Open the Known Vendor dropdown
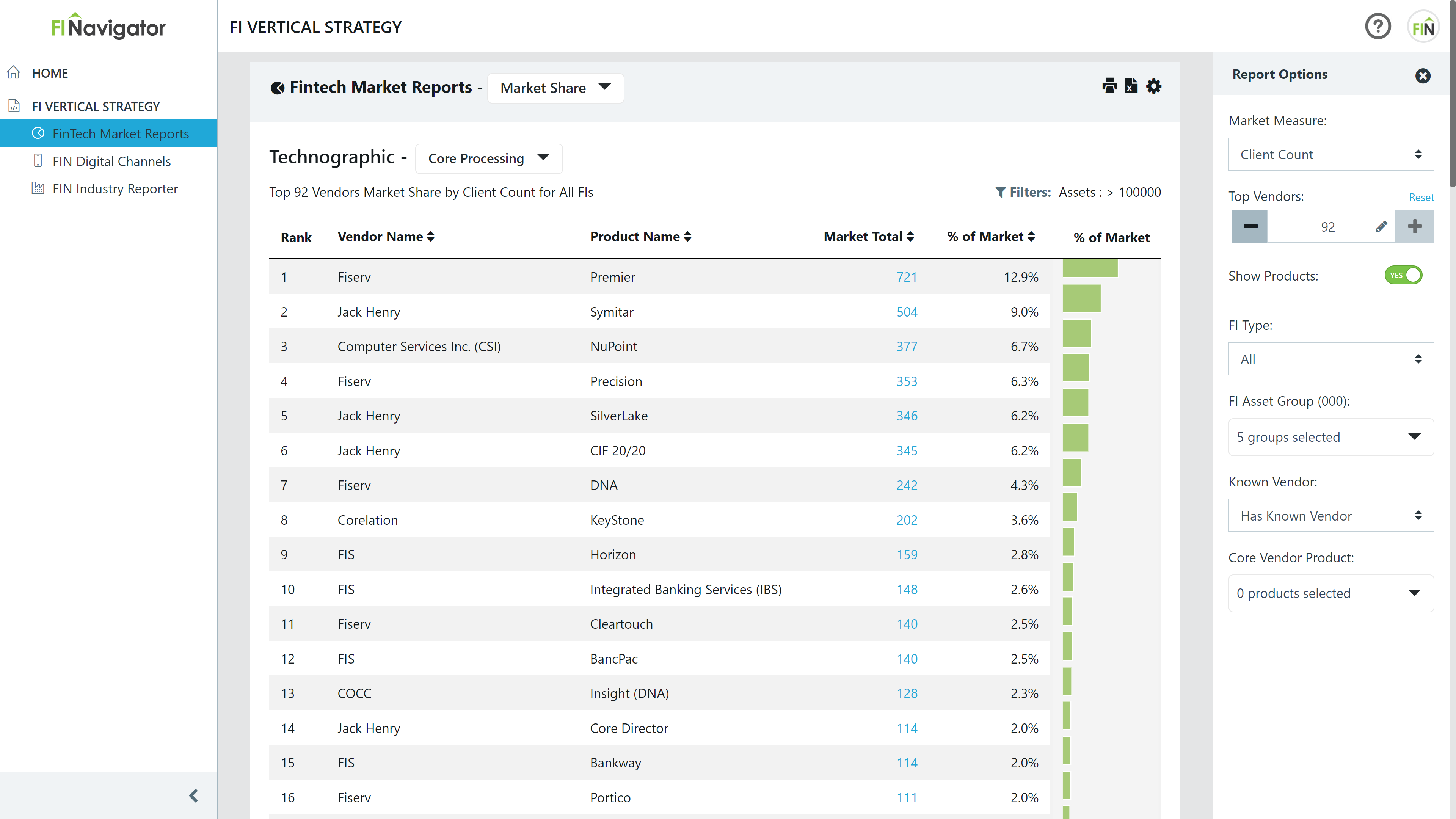This screenshot has height=819, width=1456. pyautogui.click(x=1330, y=516)
